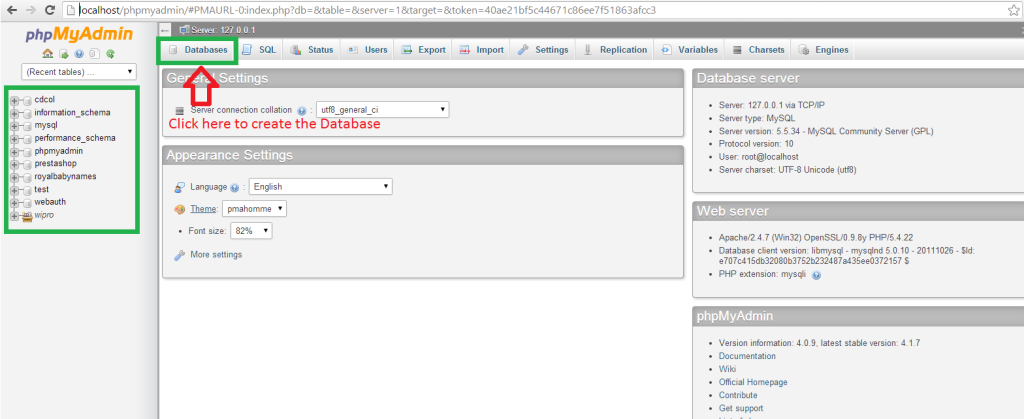Expand the phpmyadmin tree node
Image resolution: width=1024 pixels, height=419 pixels.
[14, 151]
